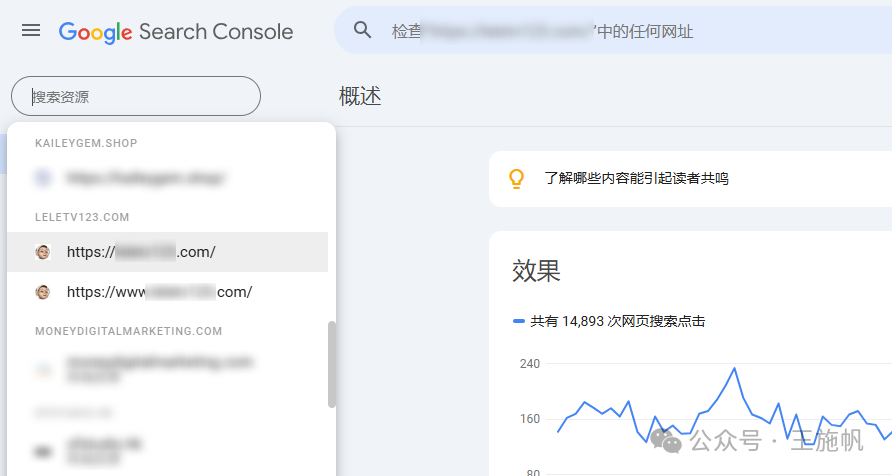This screenshot has height=476, width=892.
Task: Click the 概述 page heading
Action: (x=360, y=96)
